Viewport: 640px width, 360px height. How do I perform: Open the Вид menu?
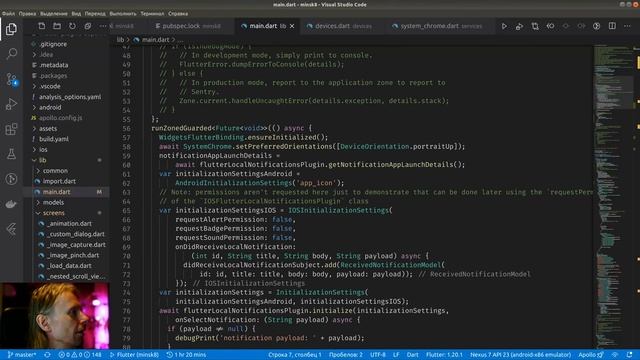pos(76,13)
